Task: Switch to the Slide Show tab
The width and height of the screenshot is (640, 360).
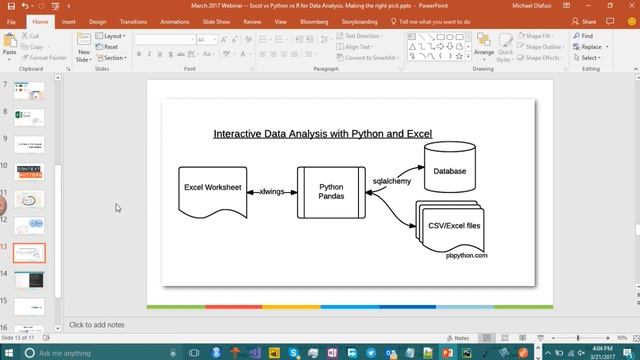Action: point(216,22)
